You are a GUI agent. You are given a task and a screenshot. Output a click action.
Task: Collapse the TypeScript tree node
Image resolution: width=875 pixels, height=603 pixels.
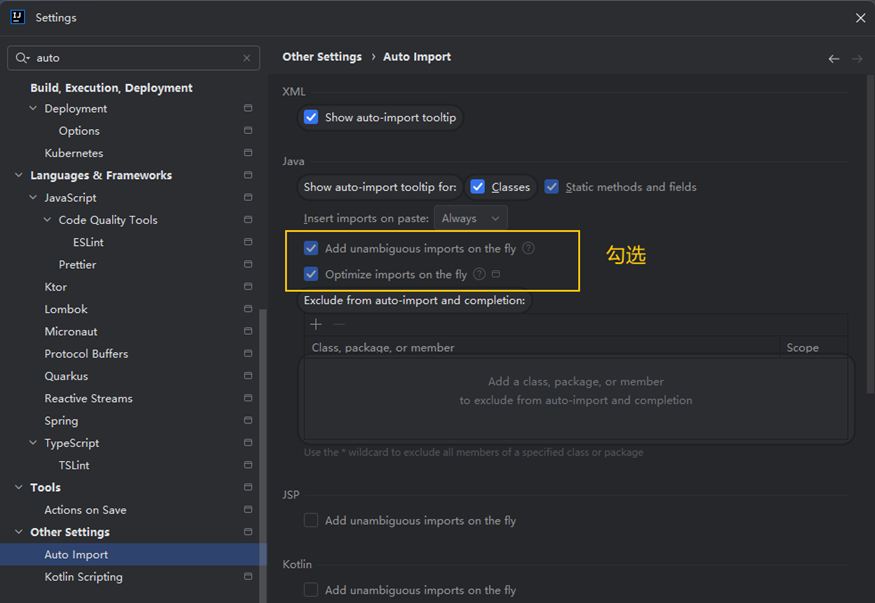[33, 443]
